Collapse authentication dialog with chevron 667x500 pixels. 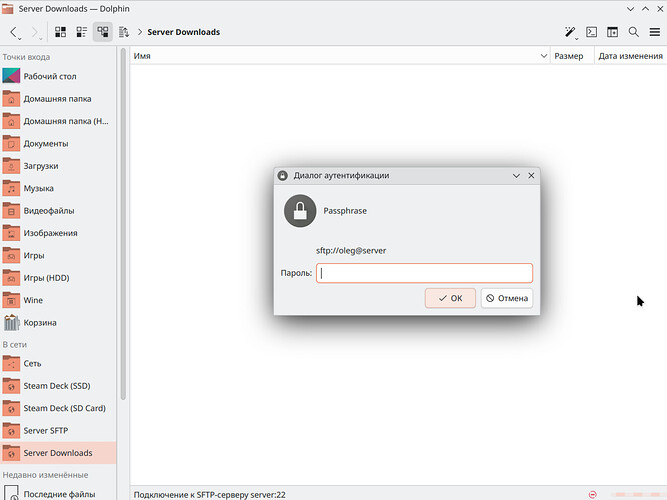tap(516, 175)
